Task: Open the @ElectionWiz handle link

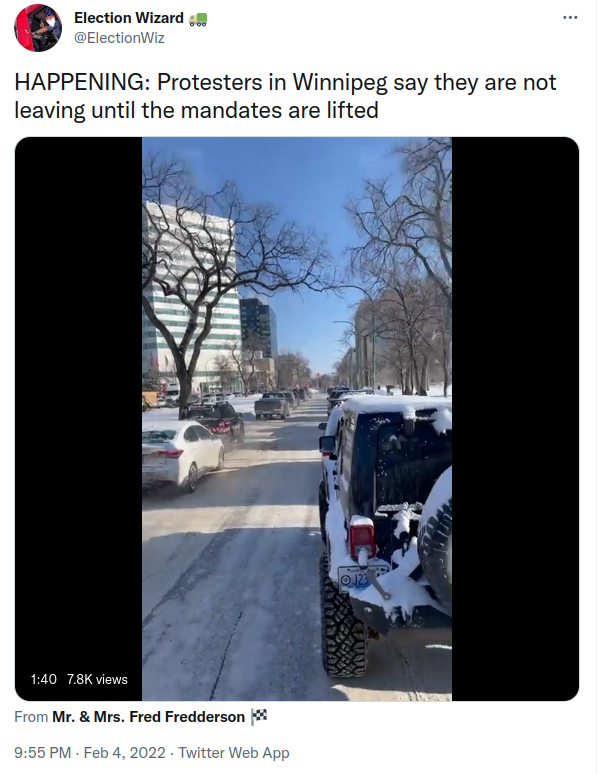Action: click(119, 38)
